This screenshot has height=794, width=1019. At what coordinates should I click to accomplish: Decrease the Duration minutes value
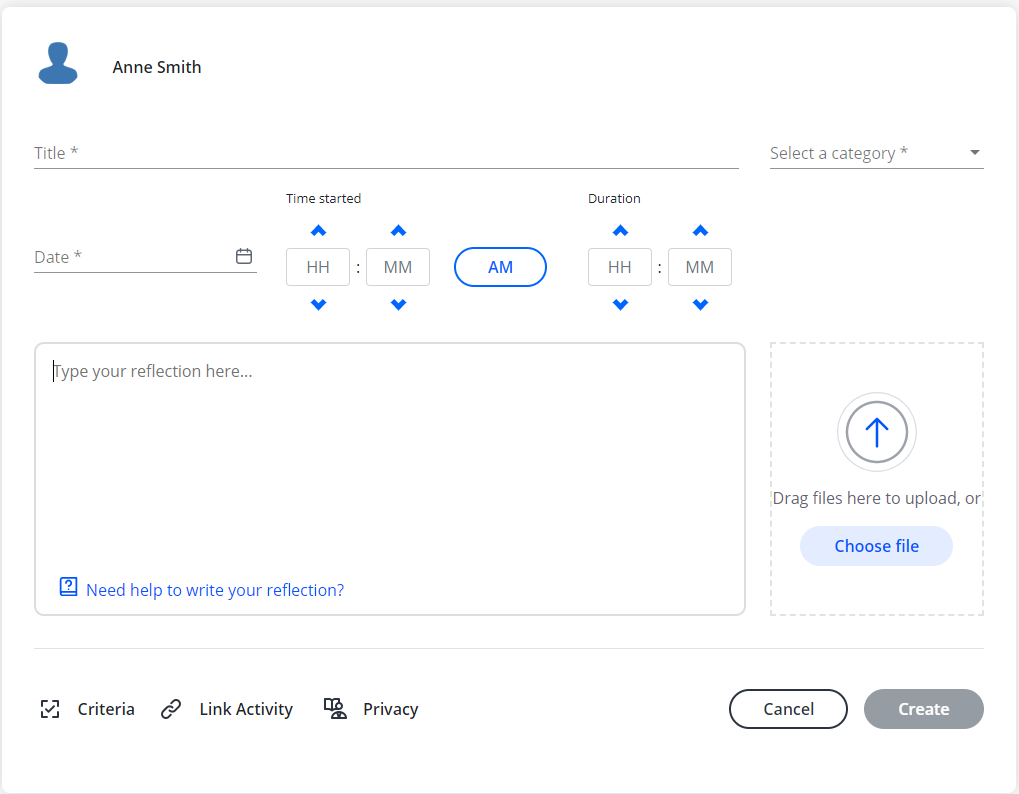(700, 304)
